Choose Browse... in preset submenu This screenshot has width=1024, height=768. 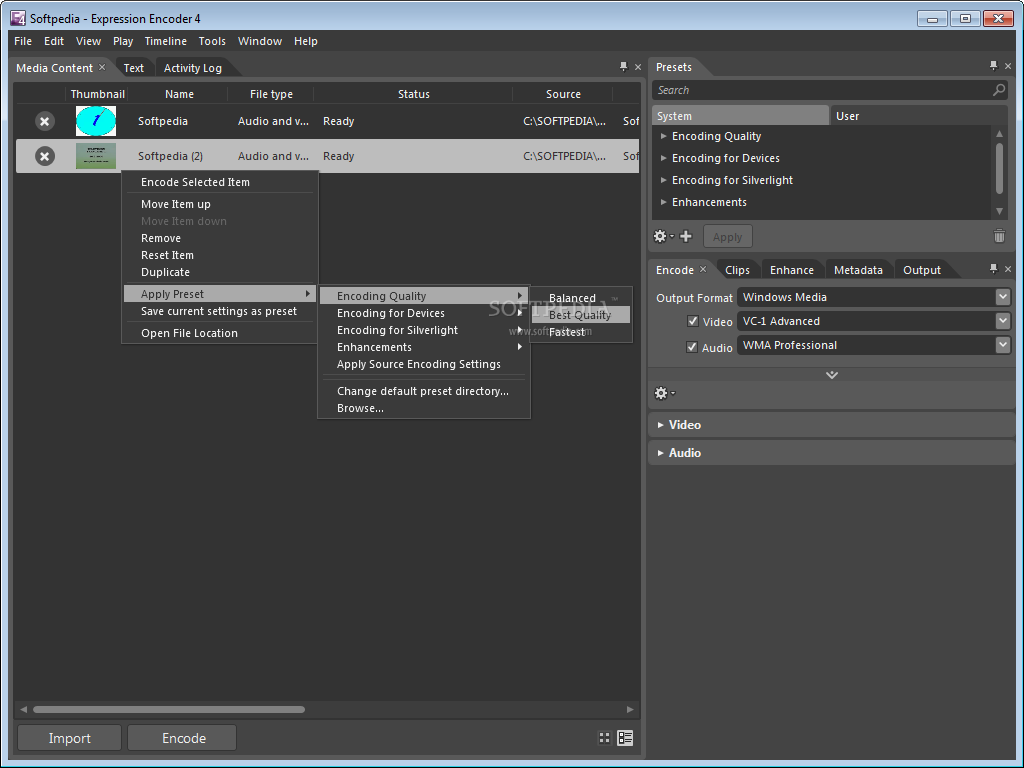tap(423, 408)
